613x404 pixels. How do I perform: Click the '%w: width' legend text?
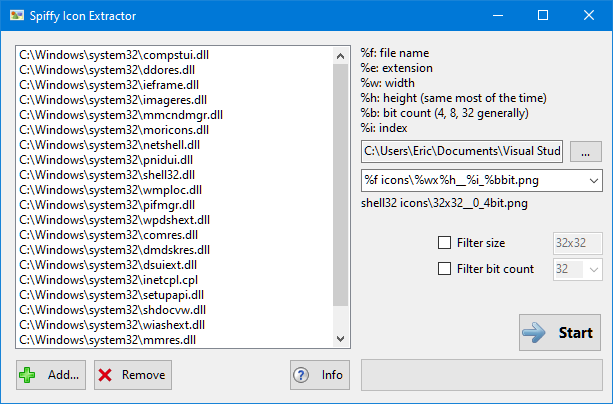[388, 83]
